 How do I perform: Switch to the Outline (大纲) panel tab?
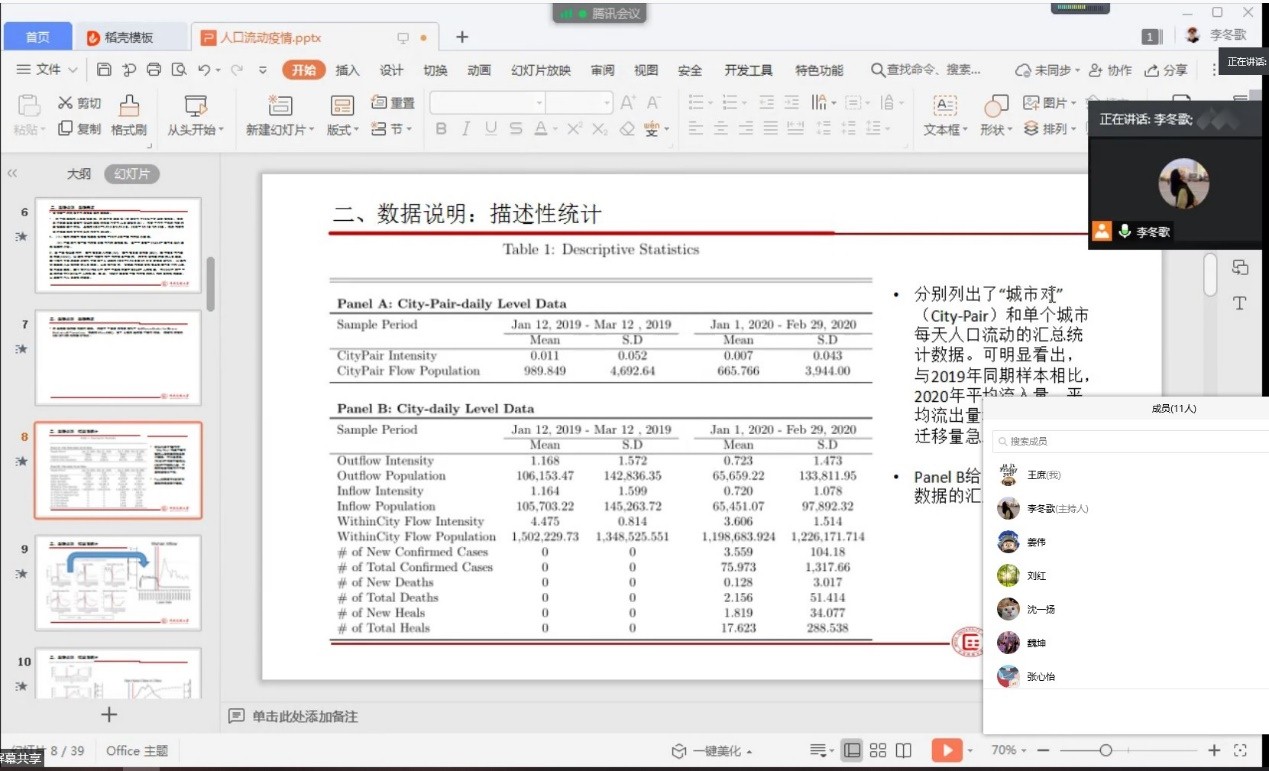pyautogui.click(x=79, y=174)
